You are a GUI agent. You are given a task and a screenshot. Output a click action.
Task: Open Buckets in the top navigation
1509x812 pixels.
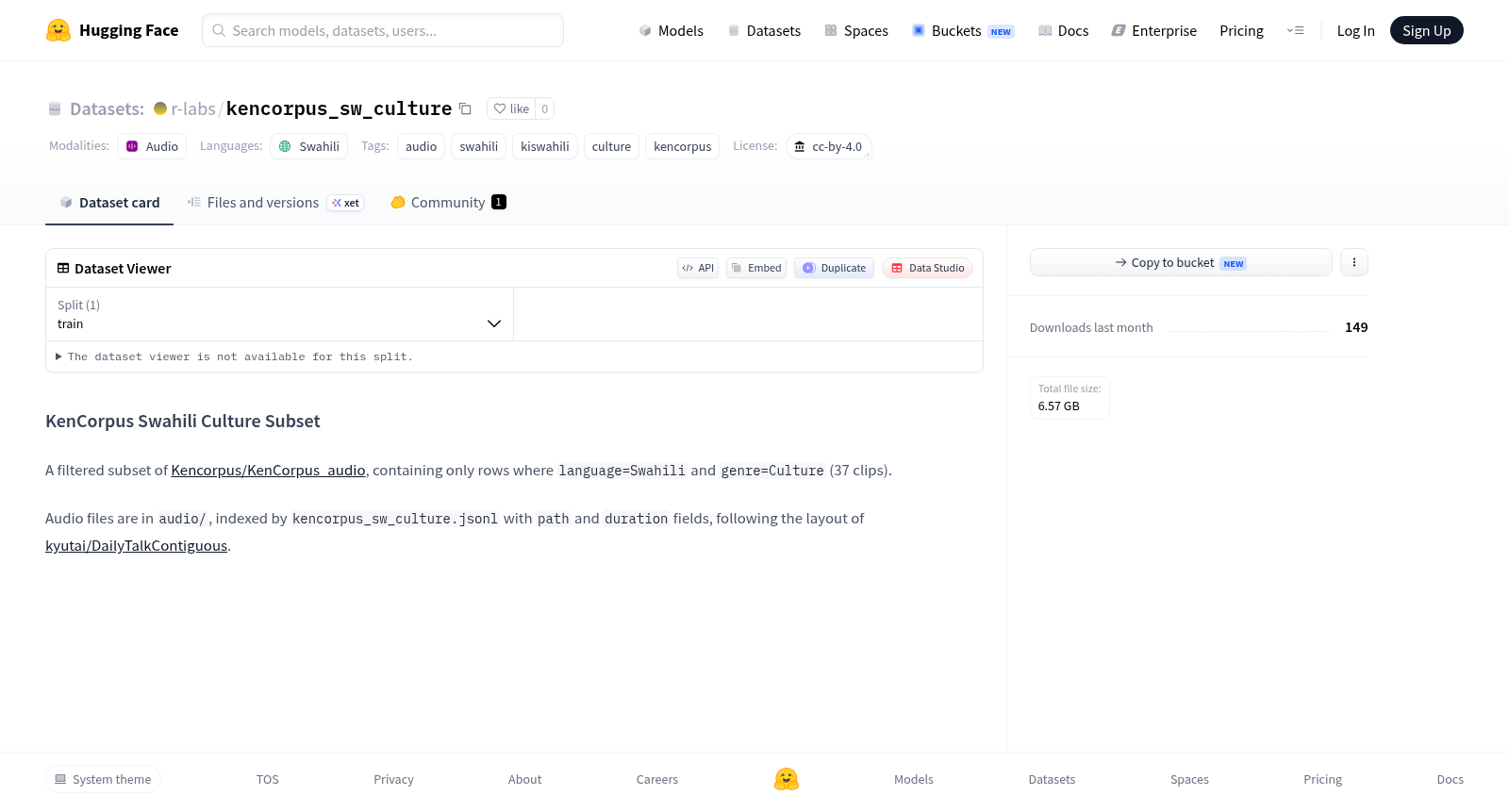point(963,30)
